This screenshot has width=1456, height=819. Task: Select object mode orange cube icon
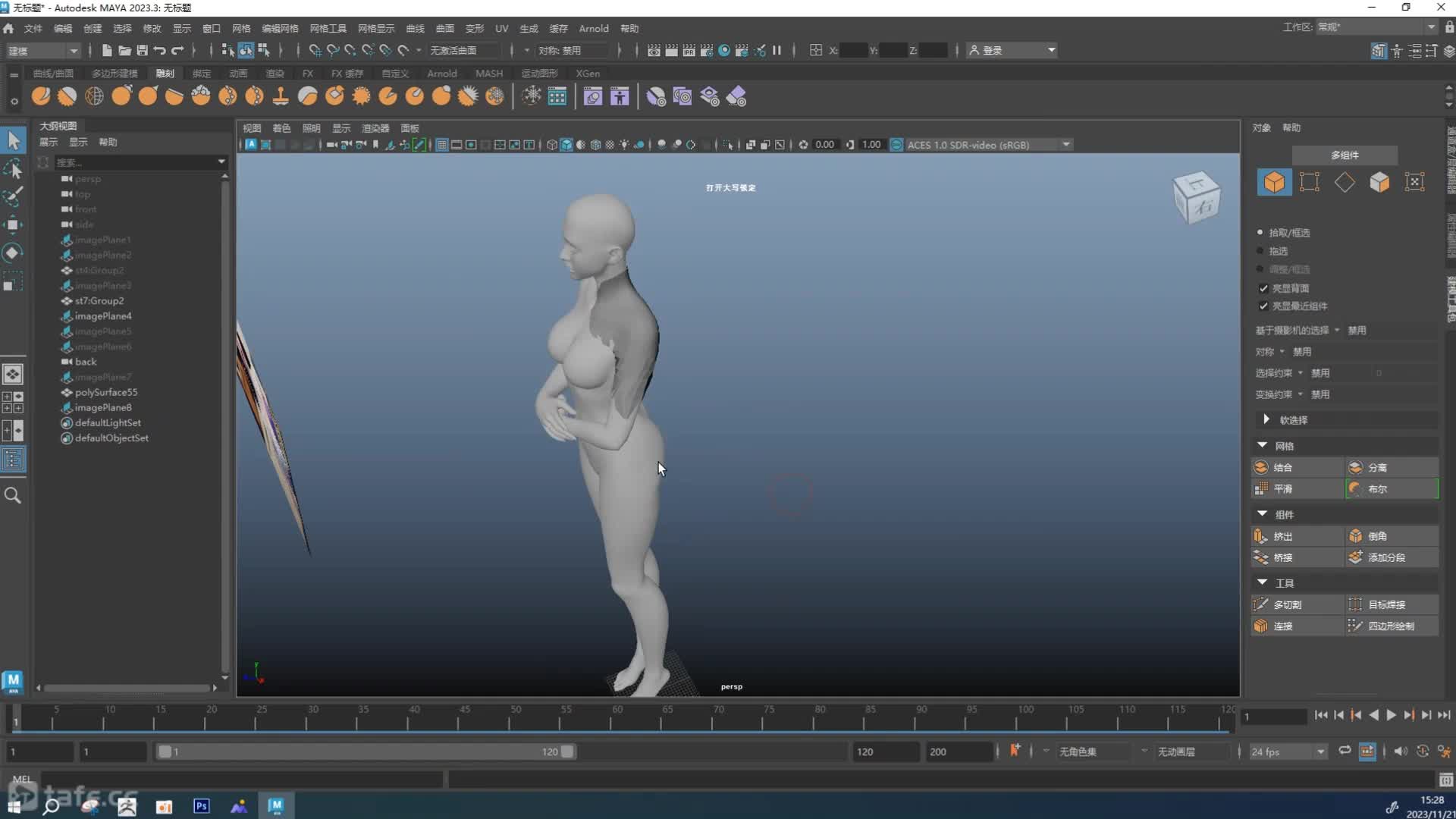click(x=1275, y=182)
